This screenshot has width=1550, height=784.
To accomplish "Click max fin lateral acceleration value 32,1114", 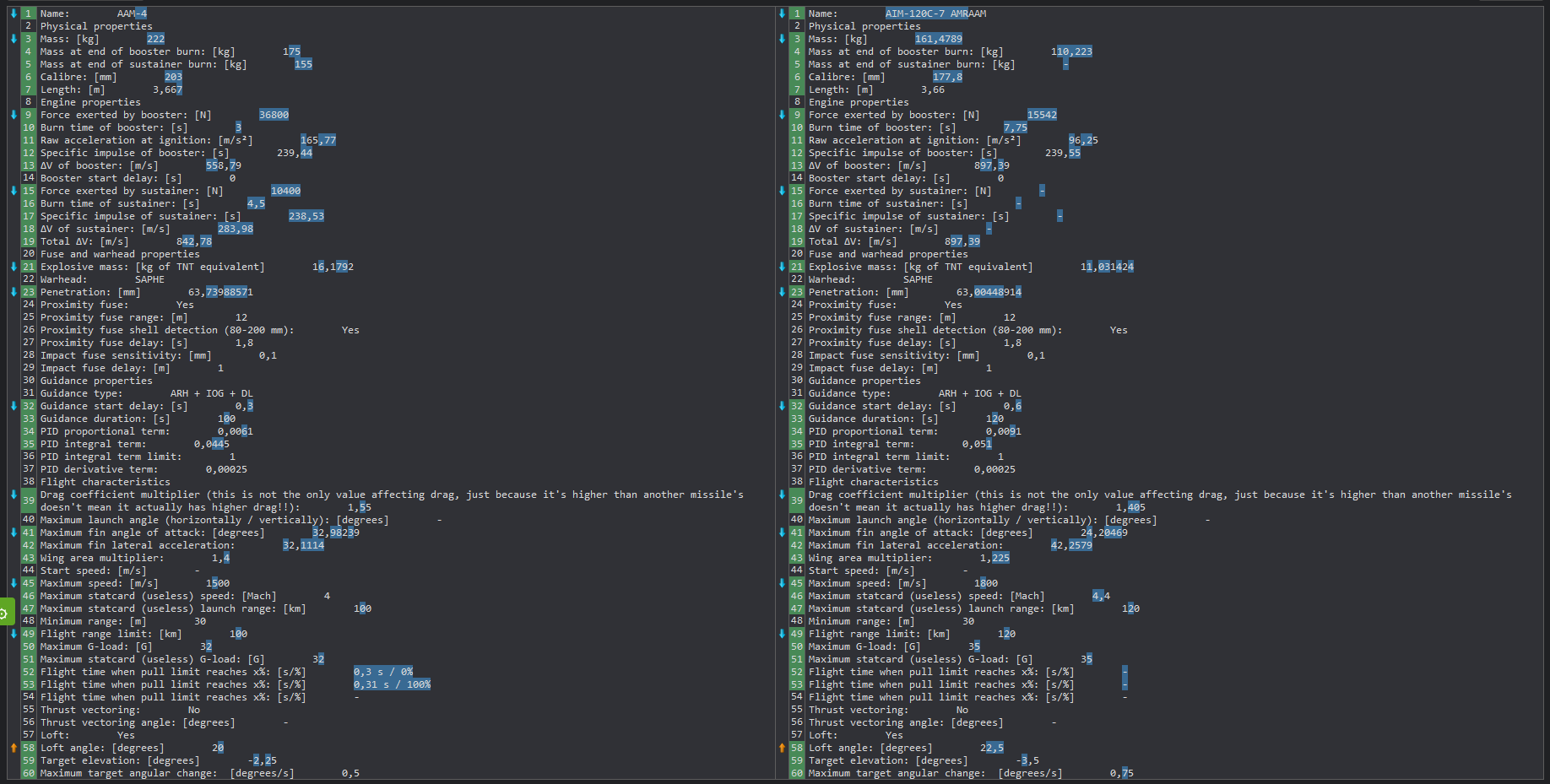I will coord(303,545).
